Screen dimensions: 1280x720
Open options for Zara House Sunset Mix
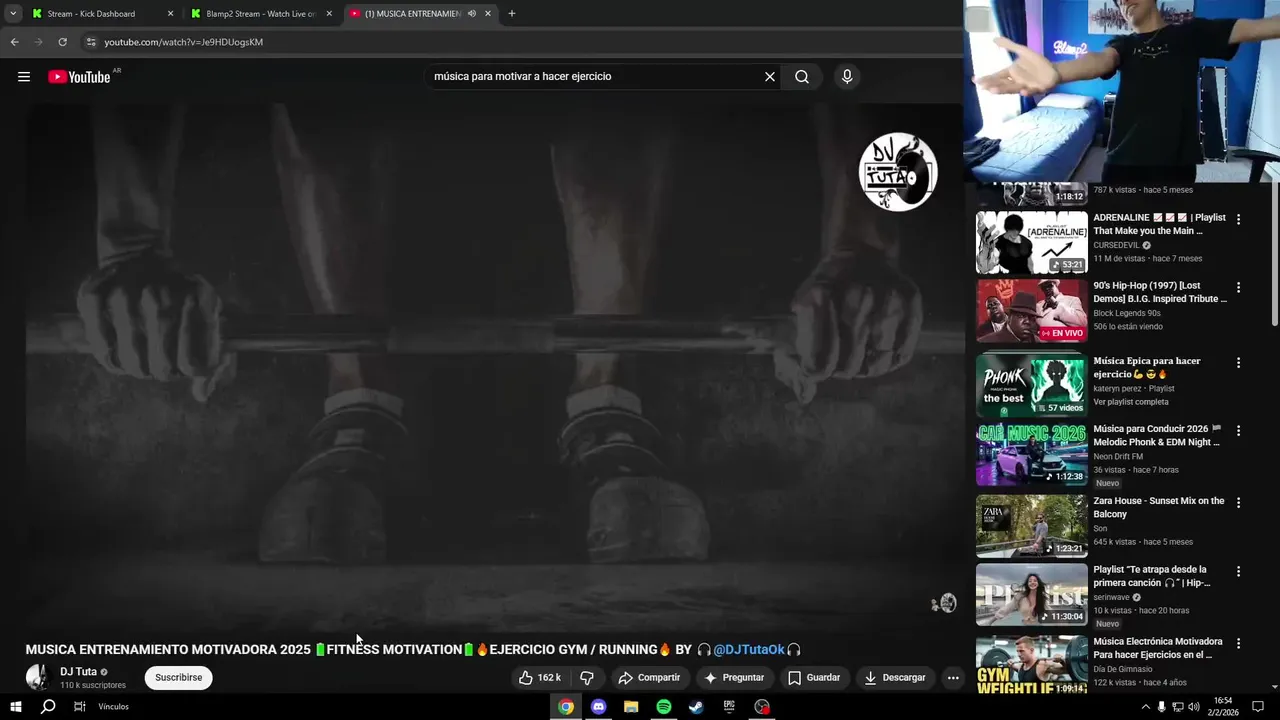[1238, 503]
